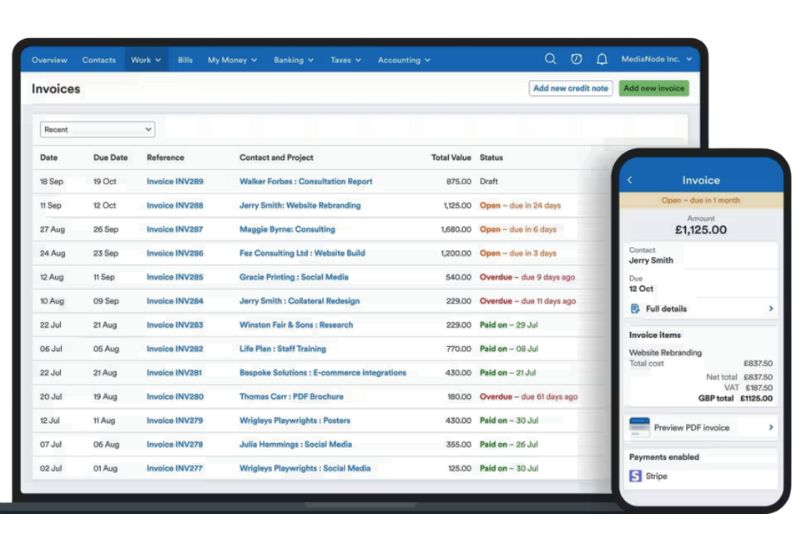This screenshot has width=800, height=533.
Task: Go to the Overview tab
Action: (49, 60)
